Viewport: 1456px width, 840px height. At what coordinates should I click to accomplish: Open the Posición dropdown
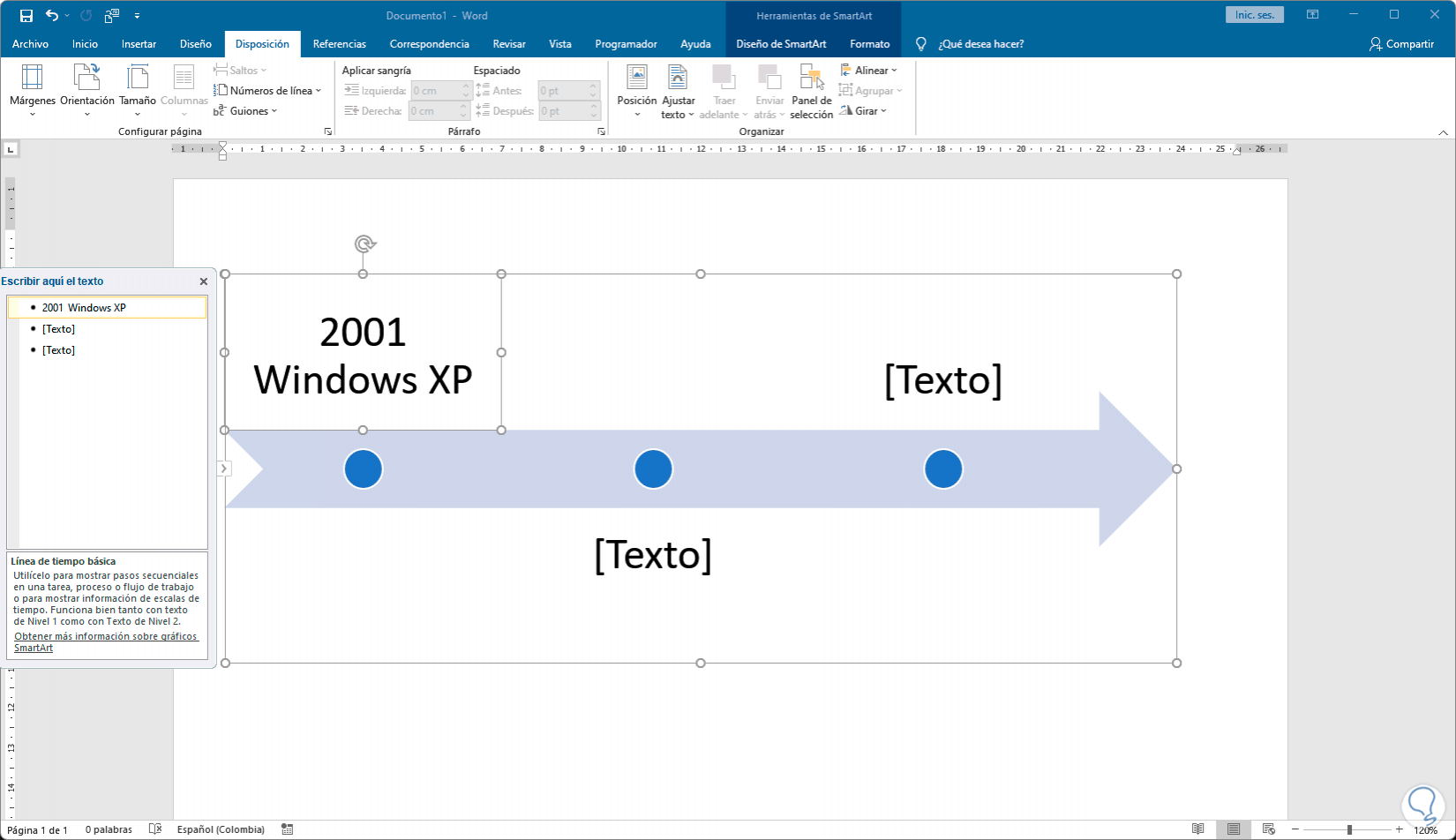pos(637,92)
